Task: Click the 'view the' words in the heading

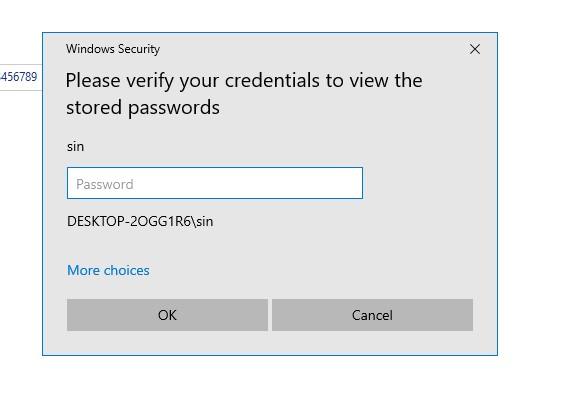Action: point(386,81)
